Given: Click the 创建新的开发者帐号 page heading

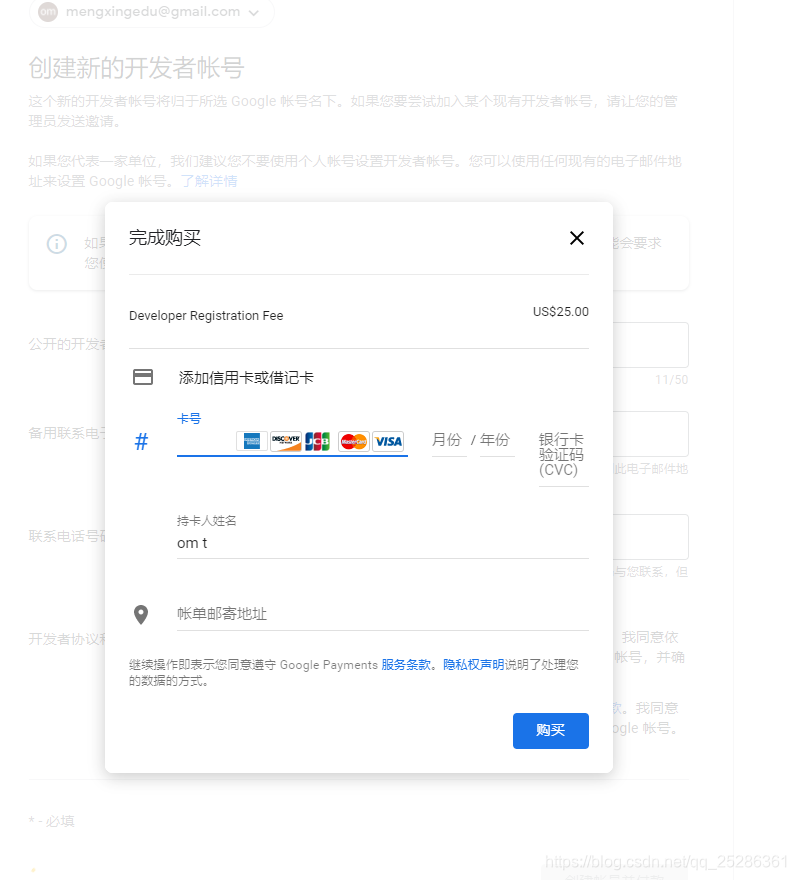Looking at the screenshot, I should [x=136, y=68].
